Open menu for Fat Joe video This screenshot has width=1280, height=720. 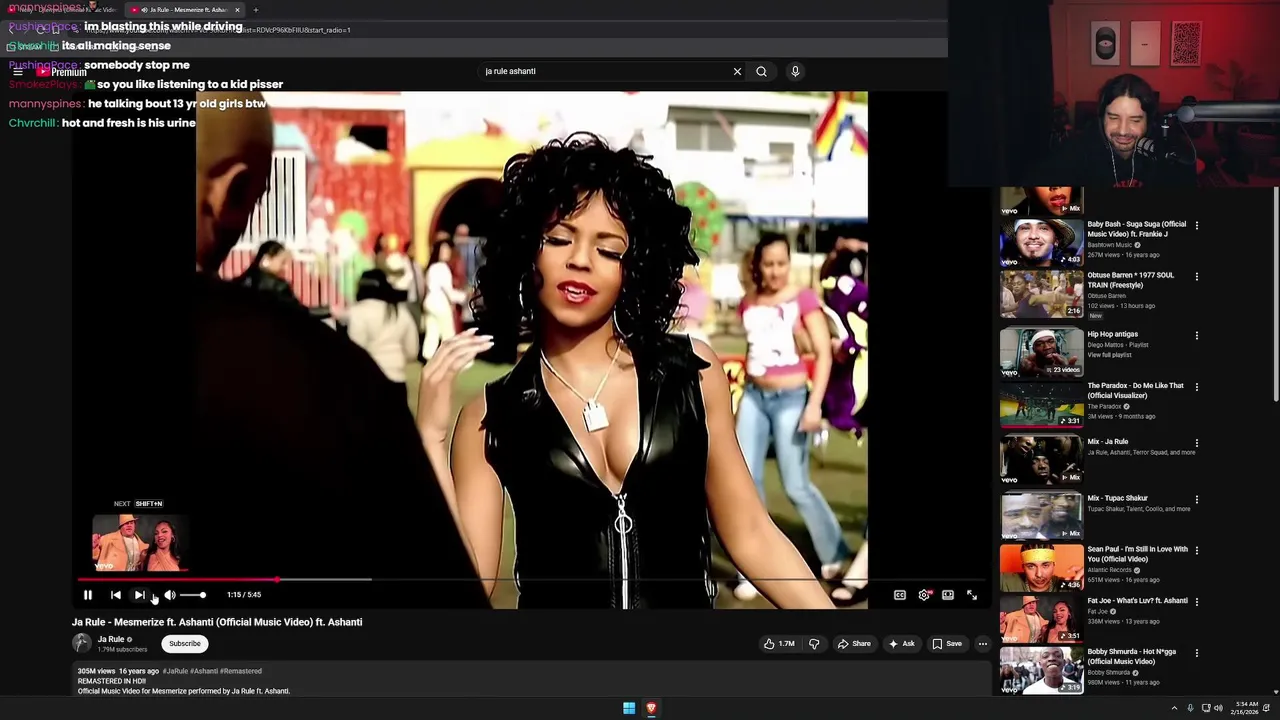point(1197,602)
